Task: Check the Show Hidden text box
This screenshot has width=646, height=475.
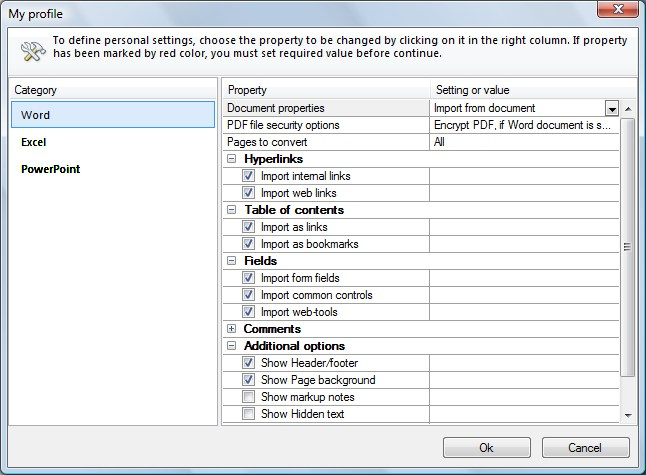Action: (249, 414)
